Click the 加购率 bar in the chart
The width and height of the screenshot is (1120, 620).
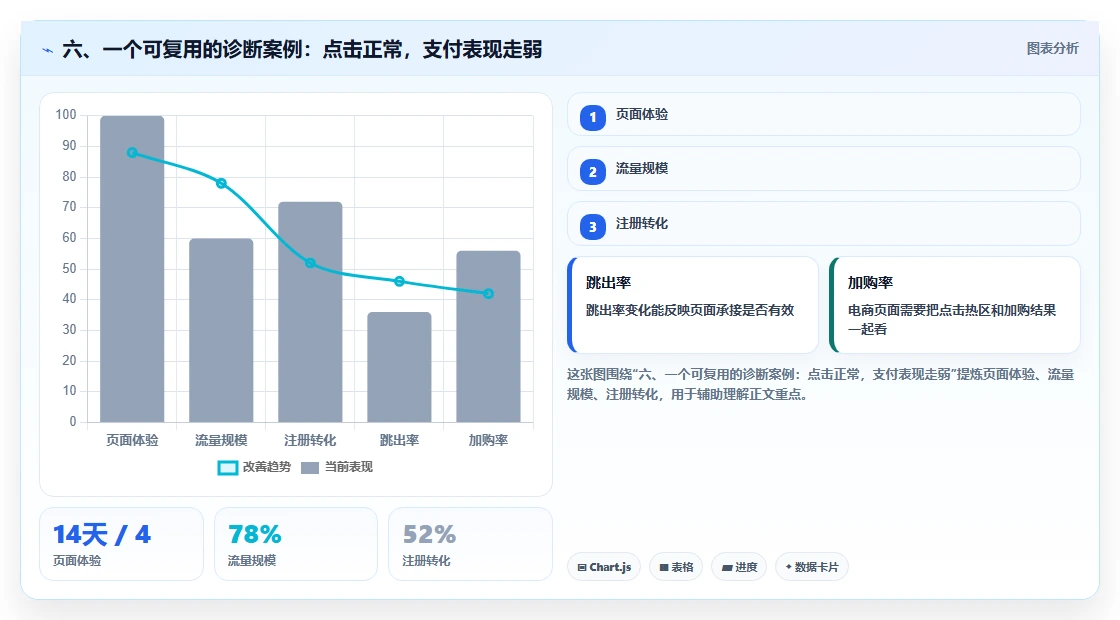coord(489,336)
